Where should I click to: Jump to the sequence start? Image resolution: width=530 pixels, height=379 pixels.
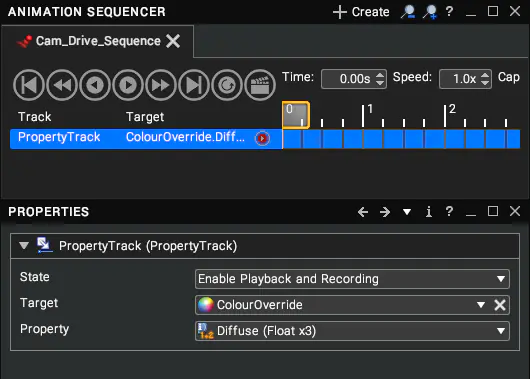[29, 85]
